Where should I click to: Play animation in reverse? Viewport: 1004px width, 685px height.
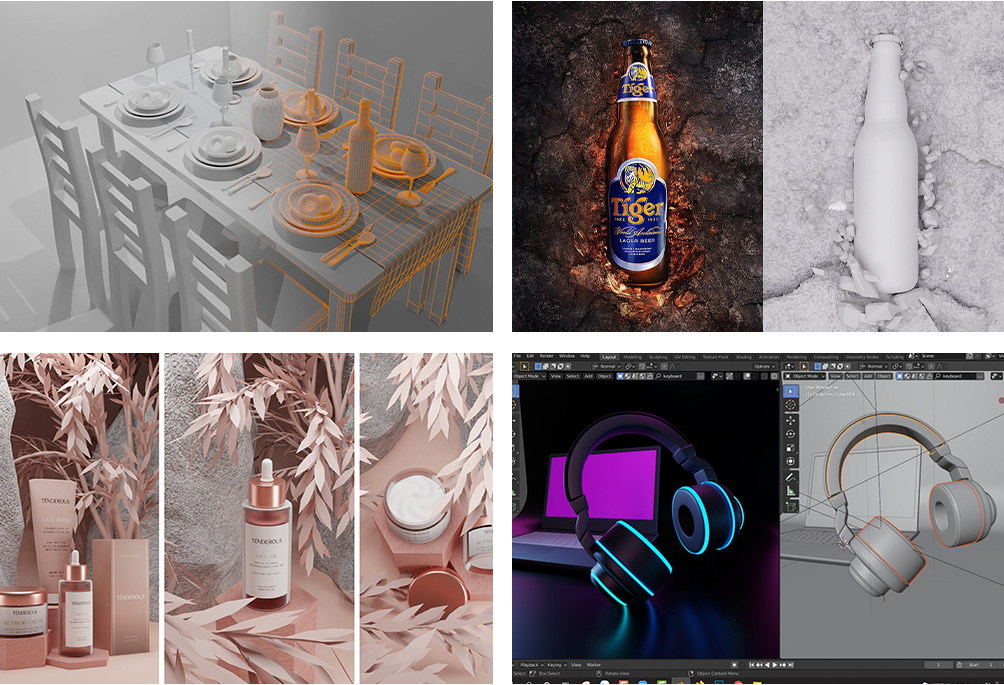768,665
